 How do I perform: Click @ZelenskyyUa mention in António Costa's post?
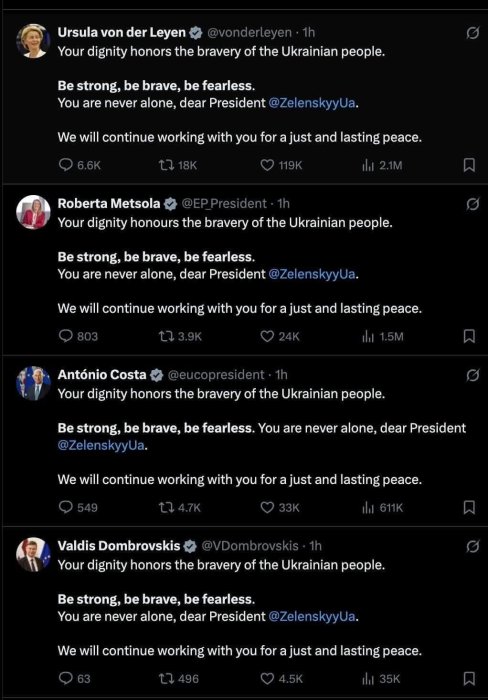(x=101, y=445)
